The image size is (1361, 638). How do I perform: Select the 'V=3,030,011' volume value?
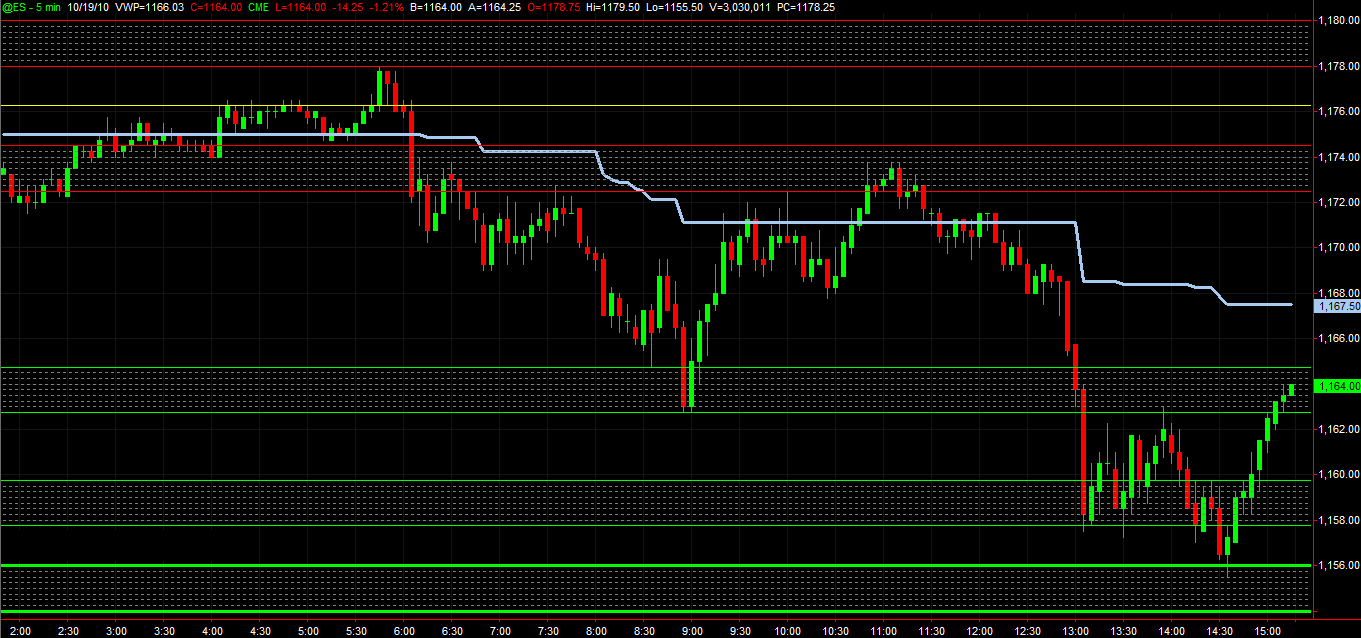tap(738, 7)
